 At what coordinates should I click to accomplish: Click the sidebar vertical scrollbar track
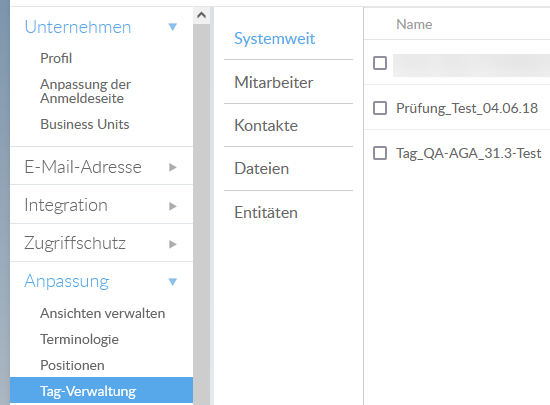(201, 214)
